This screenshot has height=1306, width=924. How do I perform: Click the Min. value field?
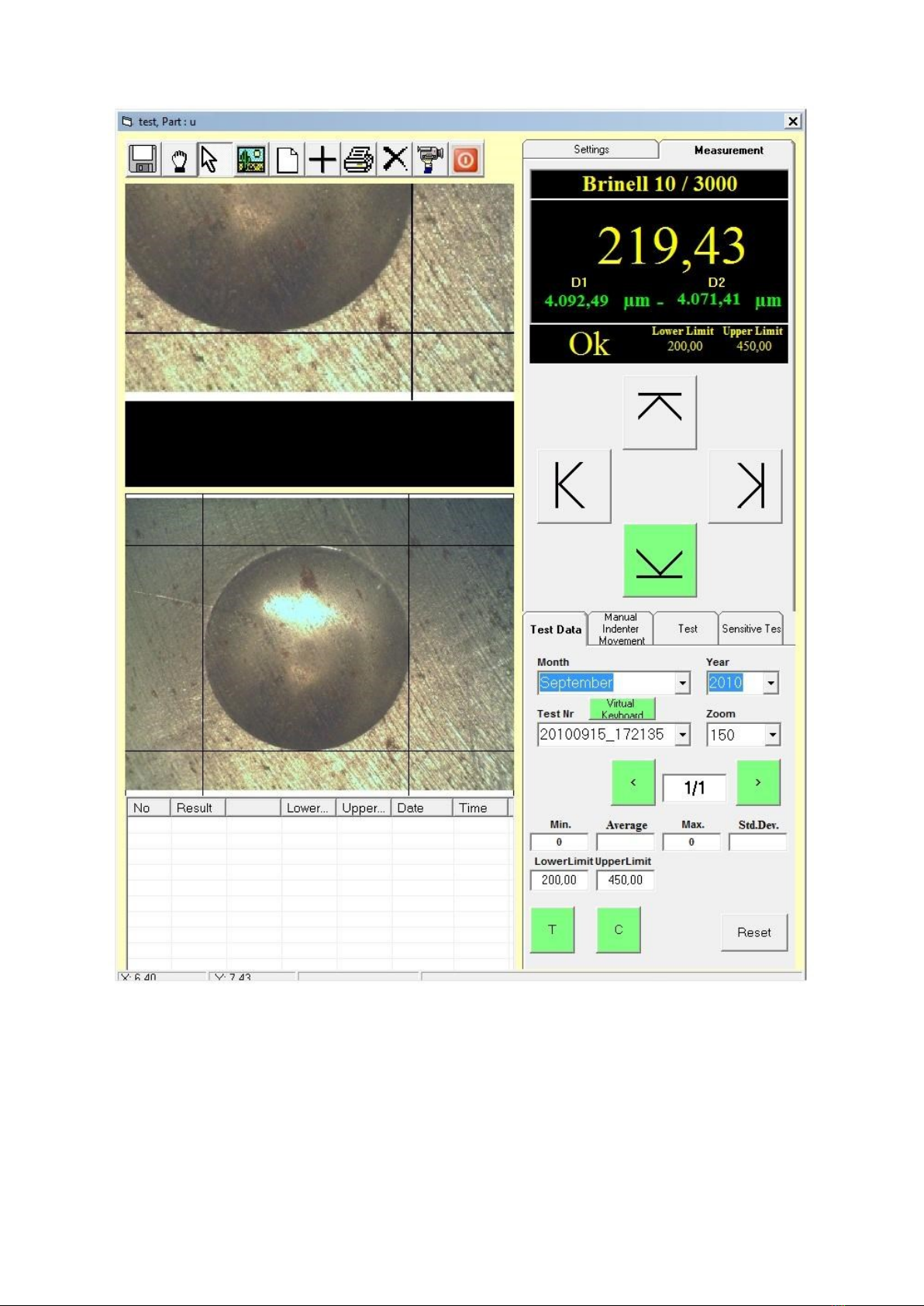[x=559, y=842]
